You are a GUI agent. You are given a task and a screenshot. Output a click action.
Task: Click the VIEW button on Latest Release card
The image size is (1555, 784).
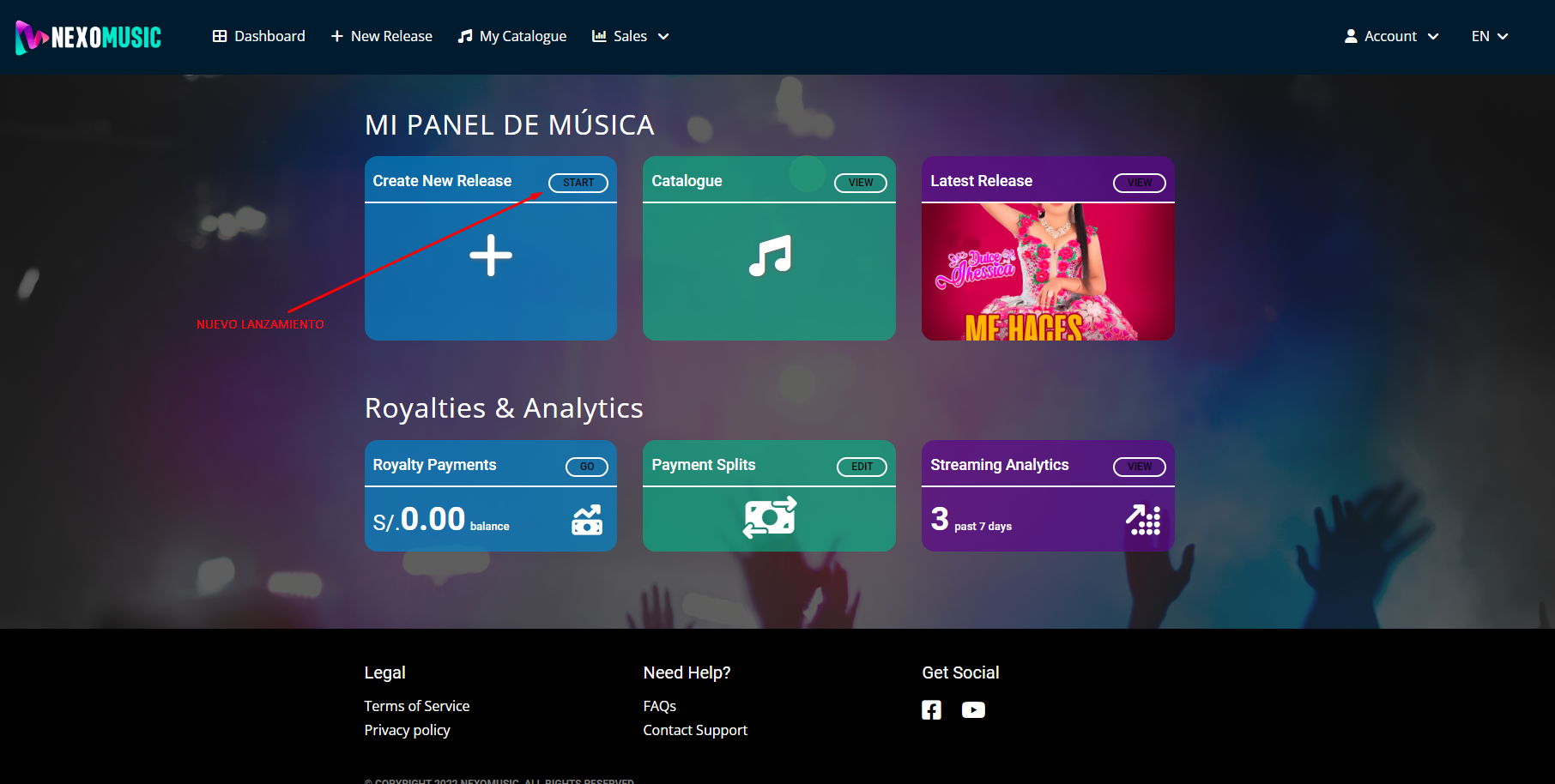coord(1140,183)
